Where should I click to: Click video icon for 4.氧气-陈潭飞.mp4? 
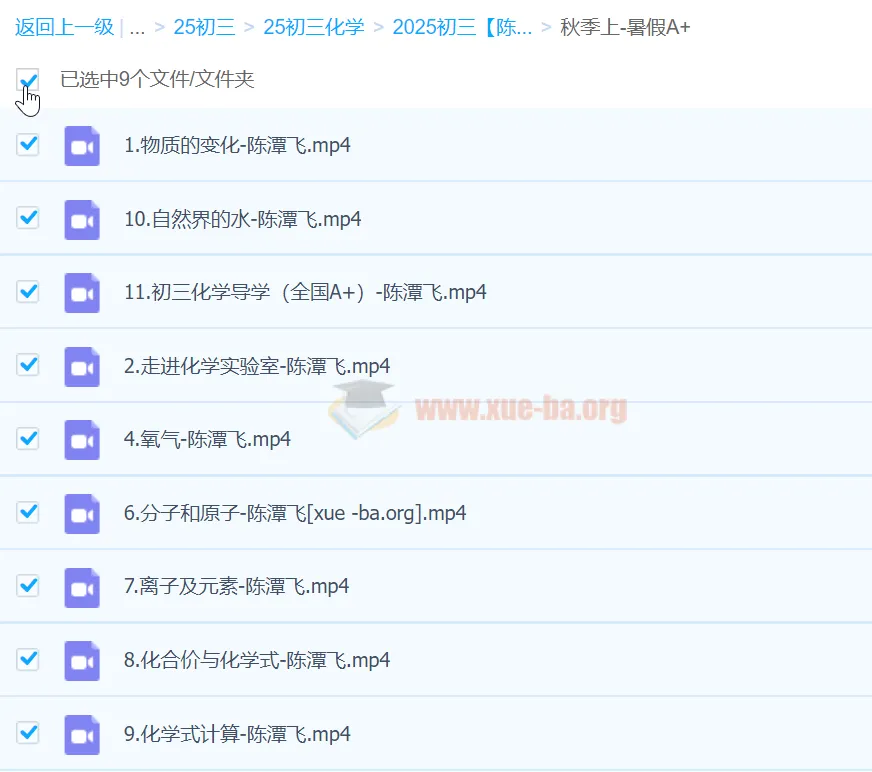pos(82,440)
